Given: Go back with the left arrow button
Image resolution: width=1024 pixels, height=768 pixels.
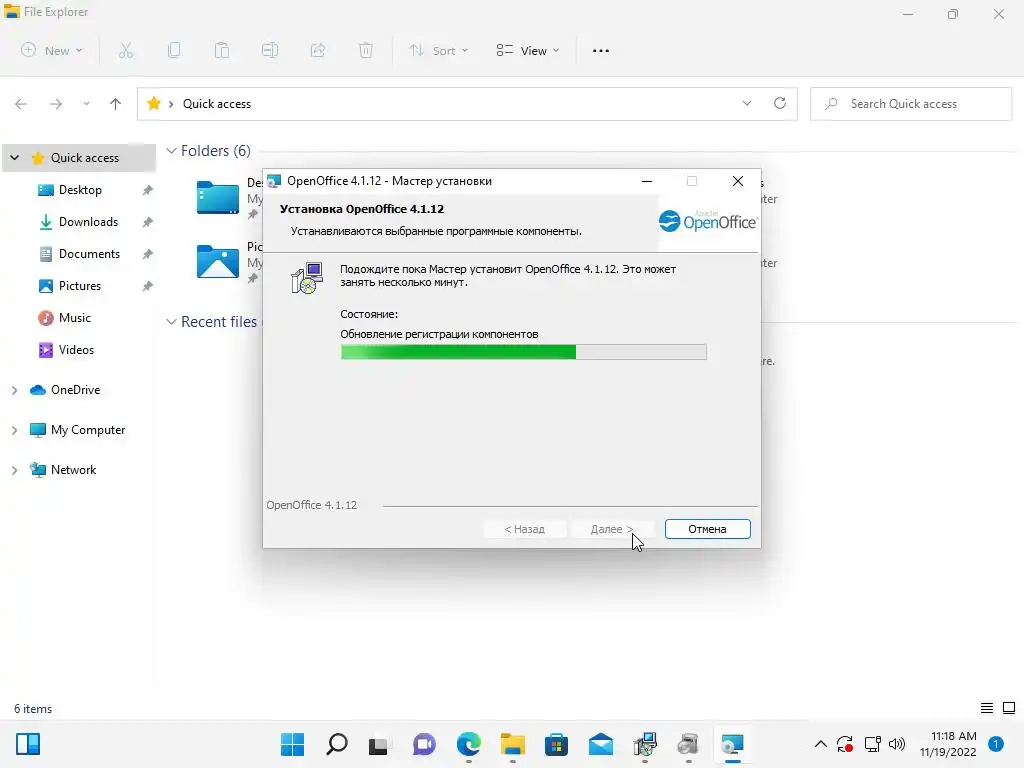Looking at the screenshot, I should [x=21, y=104].
